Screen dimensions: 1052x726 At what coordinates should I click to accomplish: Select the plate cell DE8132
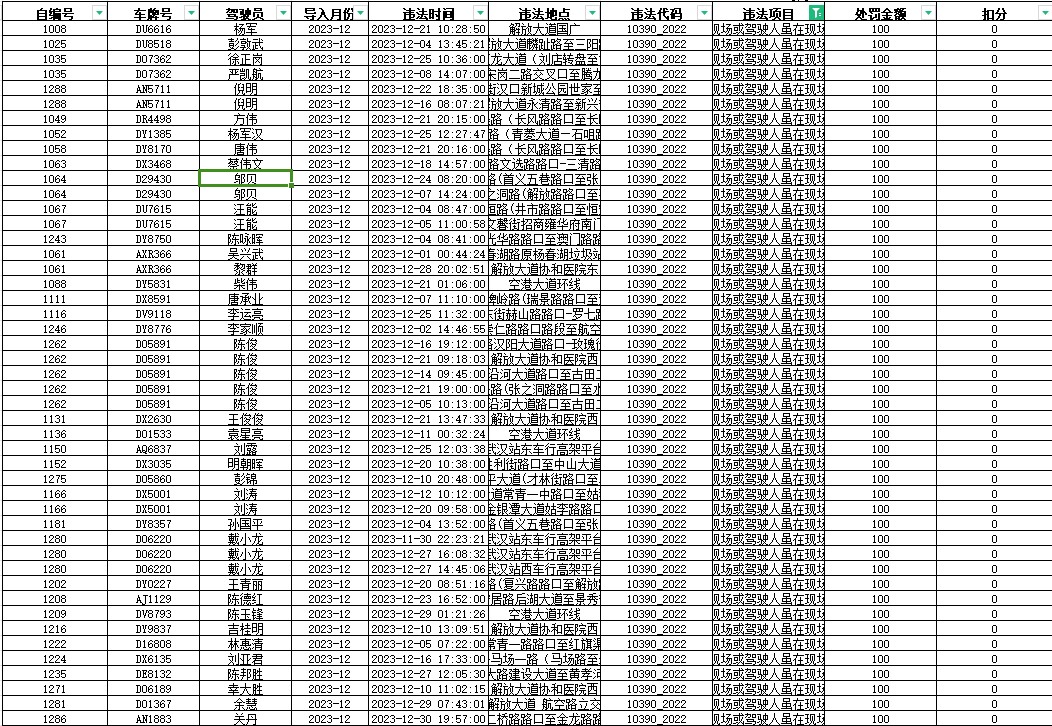point(153,674)
